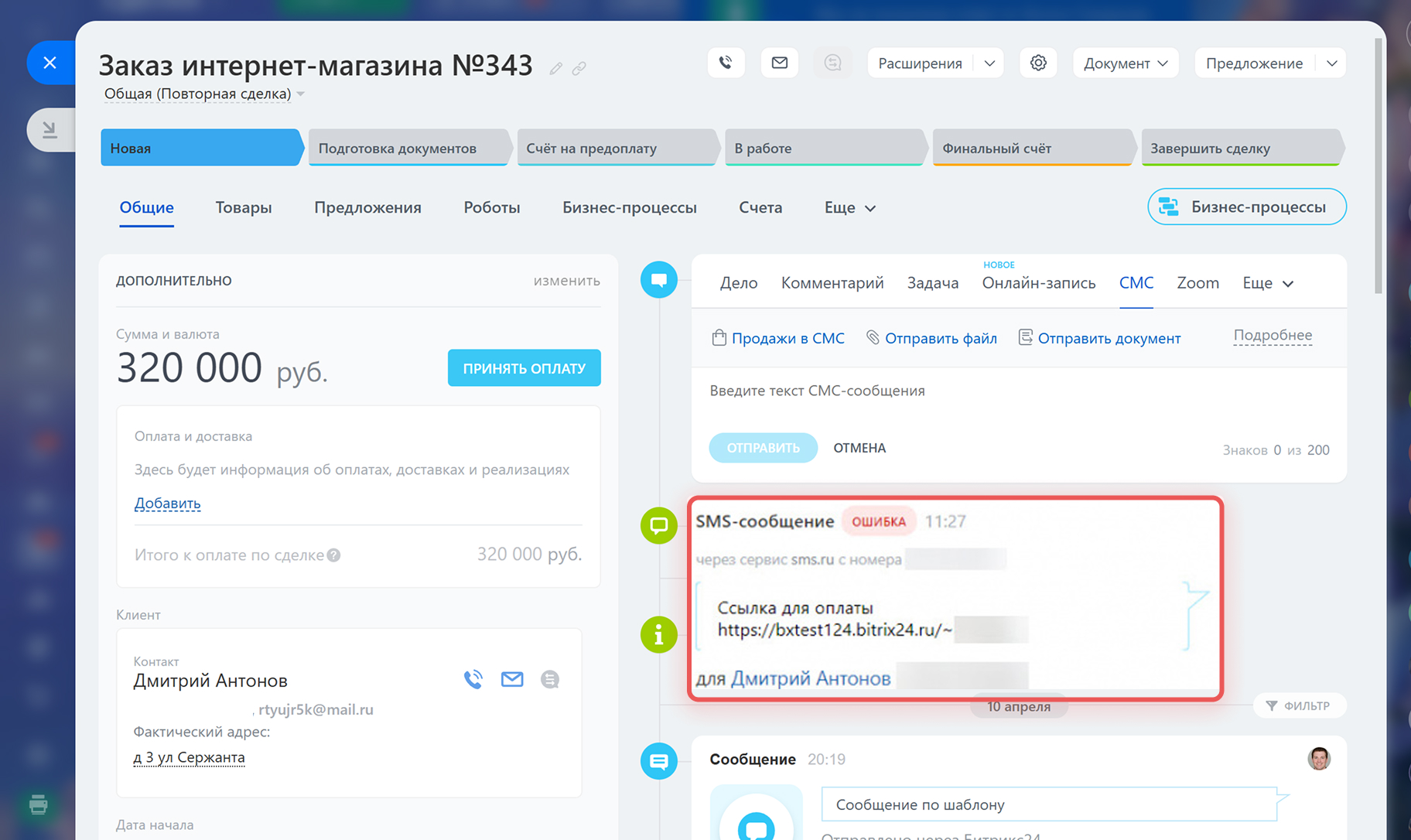1411x840 pixels.
Task: Click изменить in the Дополнительно section
Action: [x=567, y=281]
